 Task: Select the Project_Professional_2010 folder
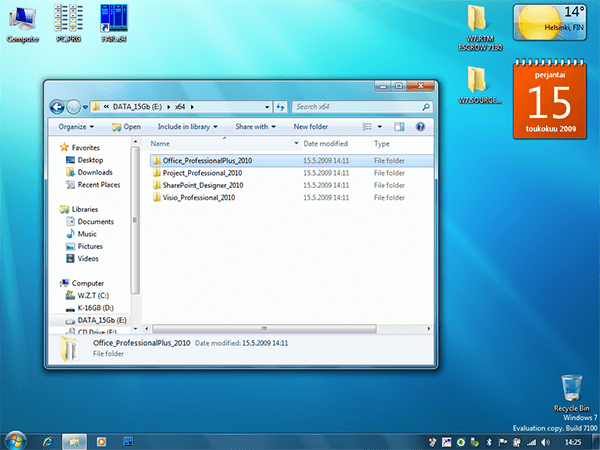(x=292, y=173)
